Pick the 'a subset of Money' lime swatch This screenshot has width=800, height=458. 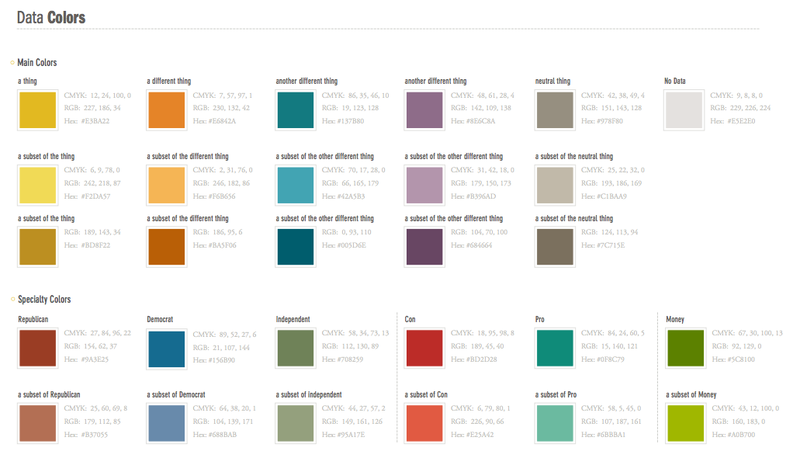pyautogui.click(x=683, y=423)
